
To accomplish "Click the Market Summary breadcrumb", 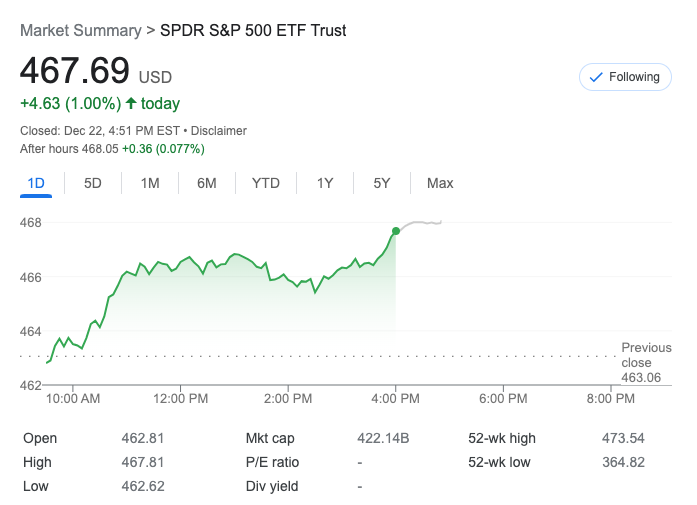I will tap(80, 31).
